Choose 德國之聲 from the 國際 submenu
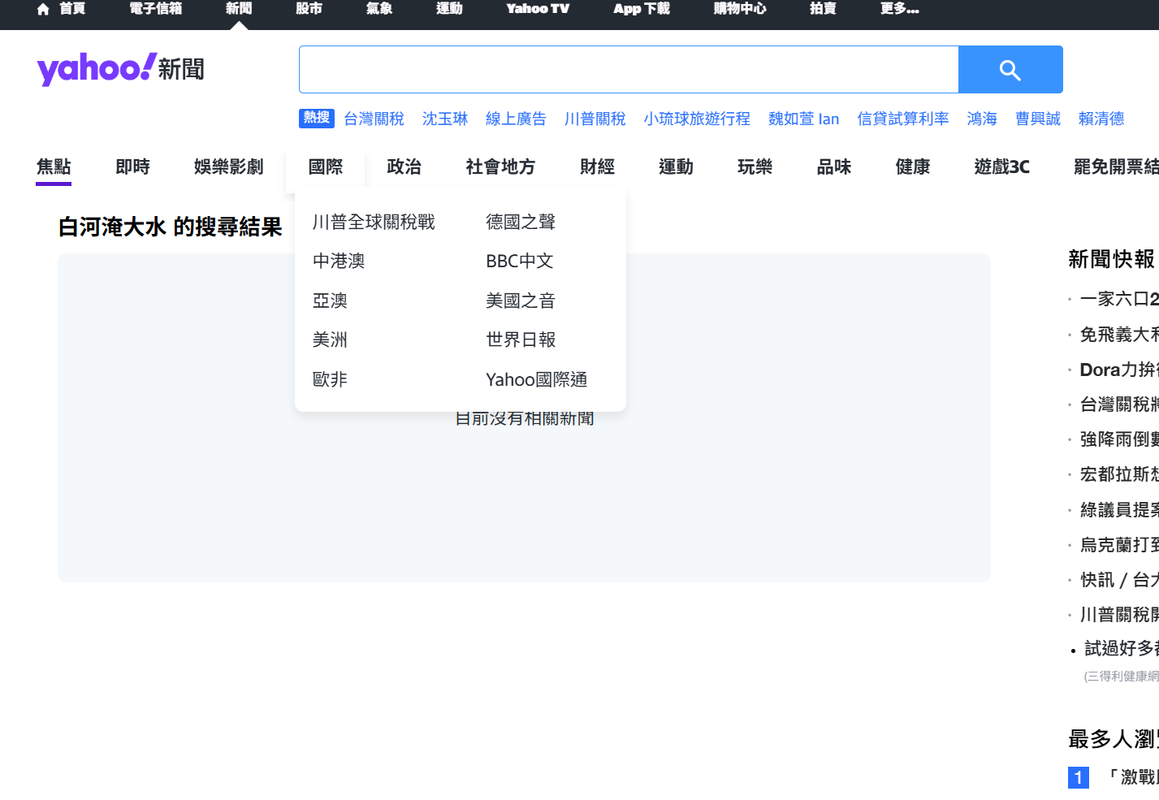 tap(521, 222)
